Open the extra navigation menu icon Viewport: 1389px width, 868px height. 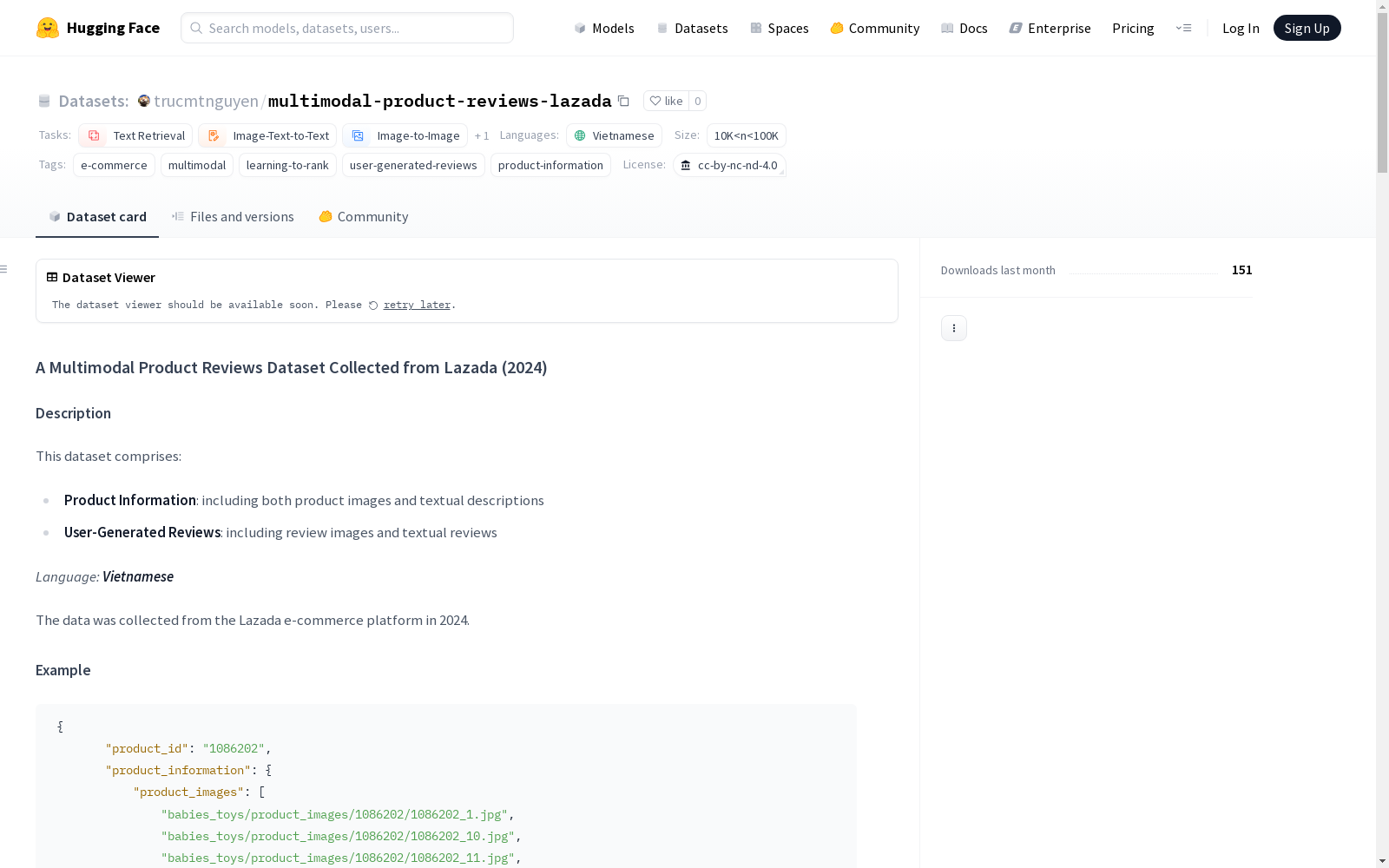[1183, 28]
